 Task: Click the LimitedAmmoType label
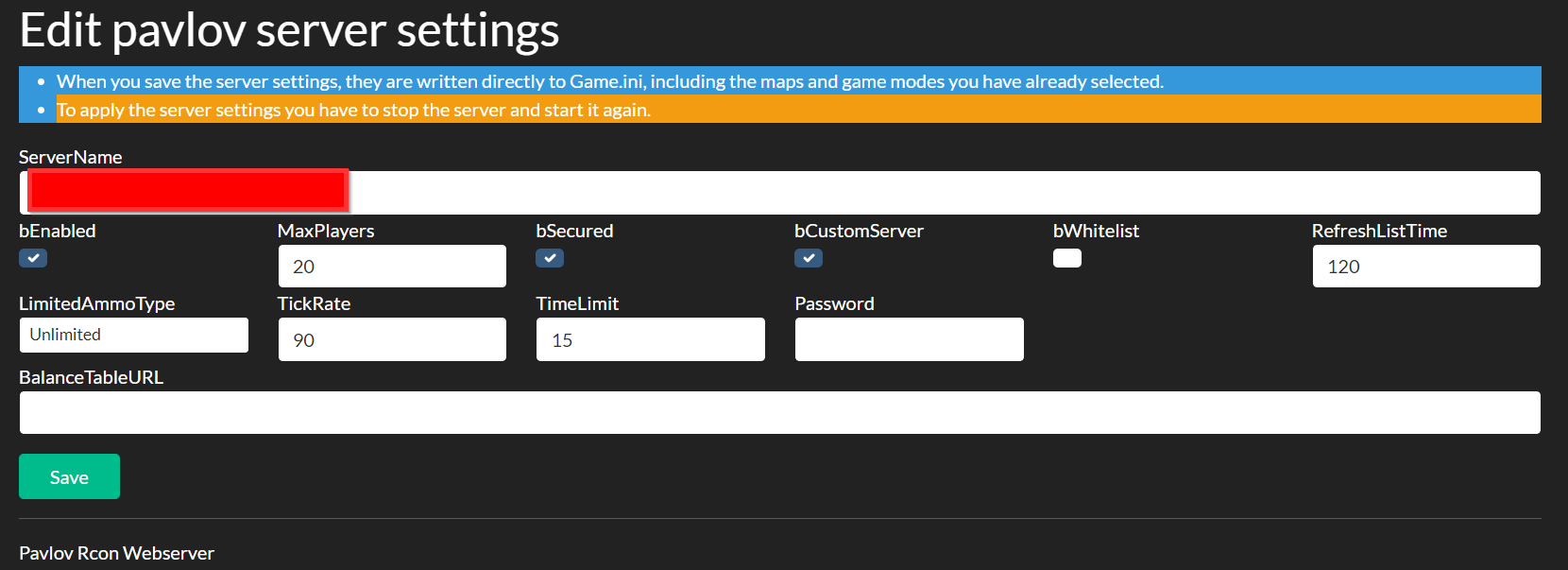coord(96,303)
